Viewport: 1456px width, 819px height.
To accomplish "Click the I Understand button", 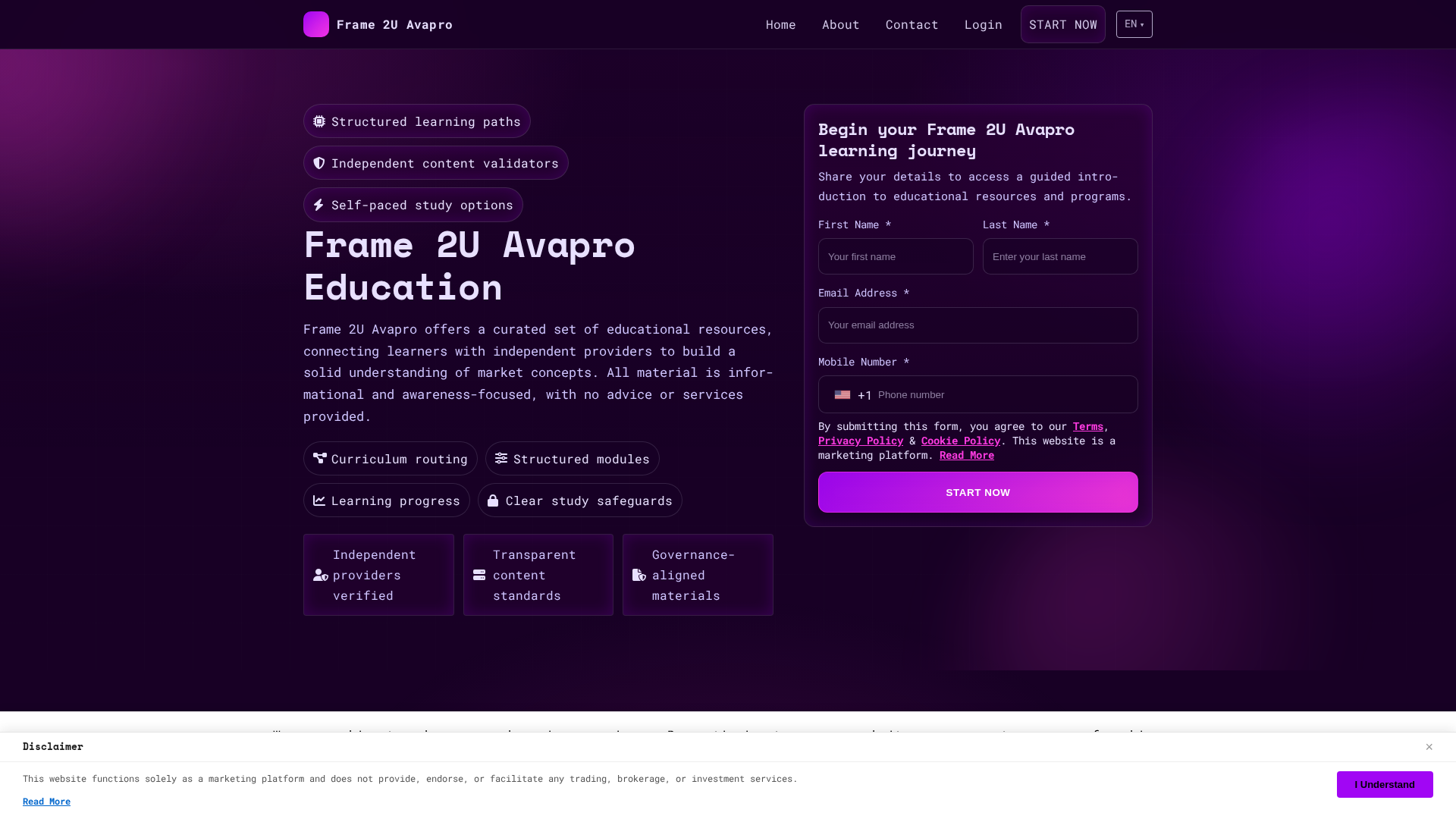I will (x=1385, y=784).
